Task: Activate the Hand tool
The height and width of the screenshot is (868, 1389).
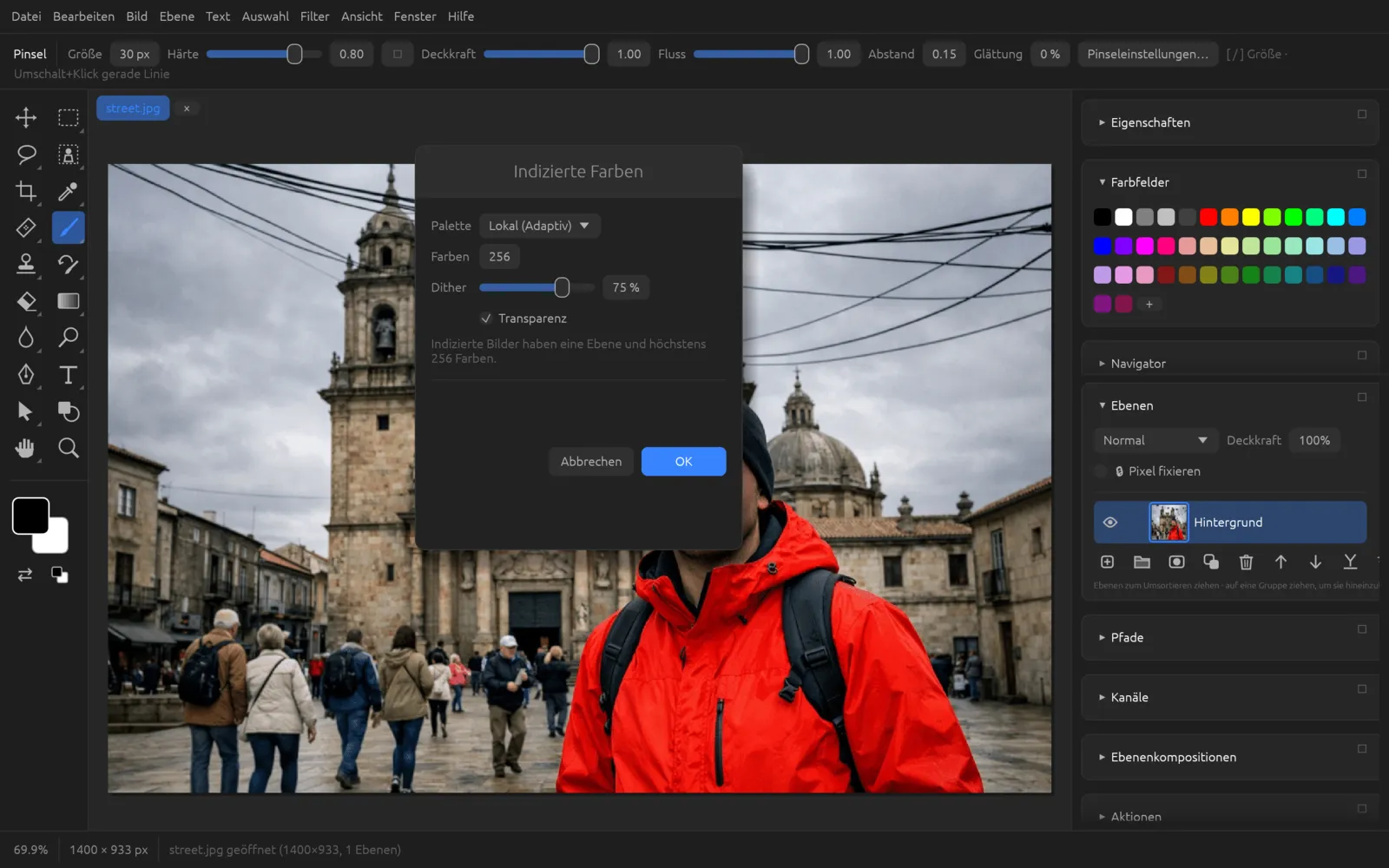Action: (x=26, y=448)
